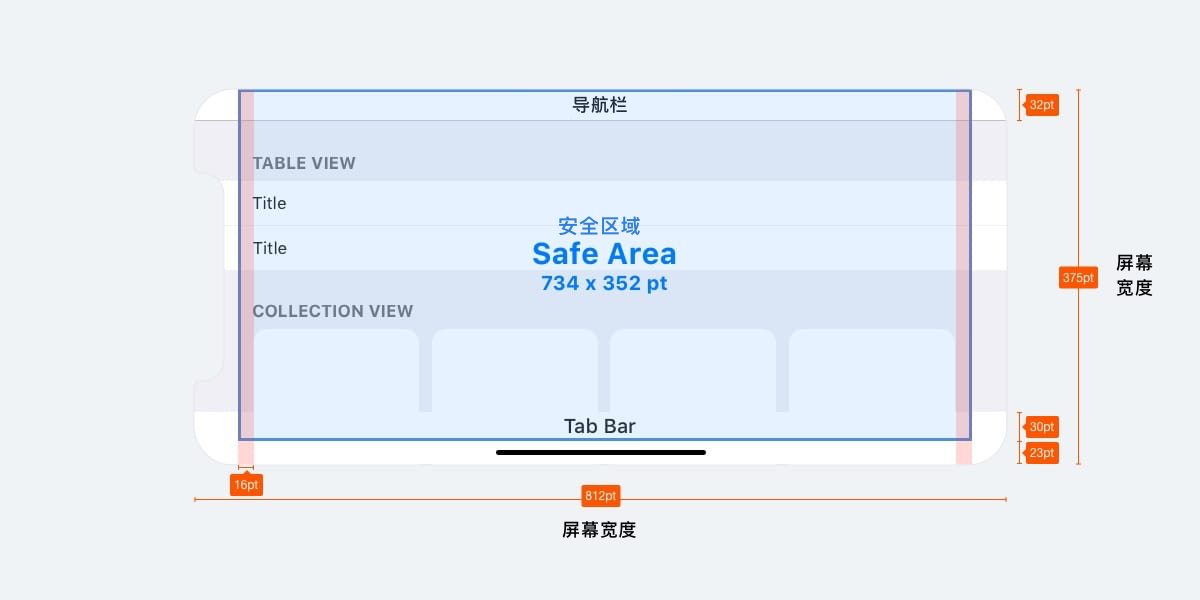Open the first collection view cell

click(x=336, y=371)
